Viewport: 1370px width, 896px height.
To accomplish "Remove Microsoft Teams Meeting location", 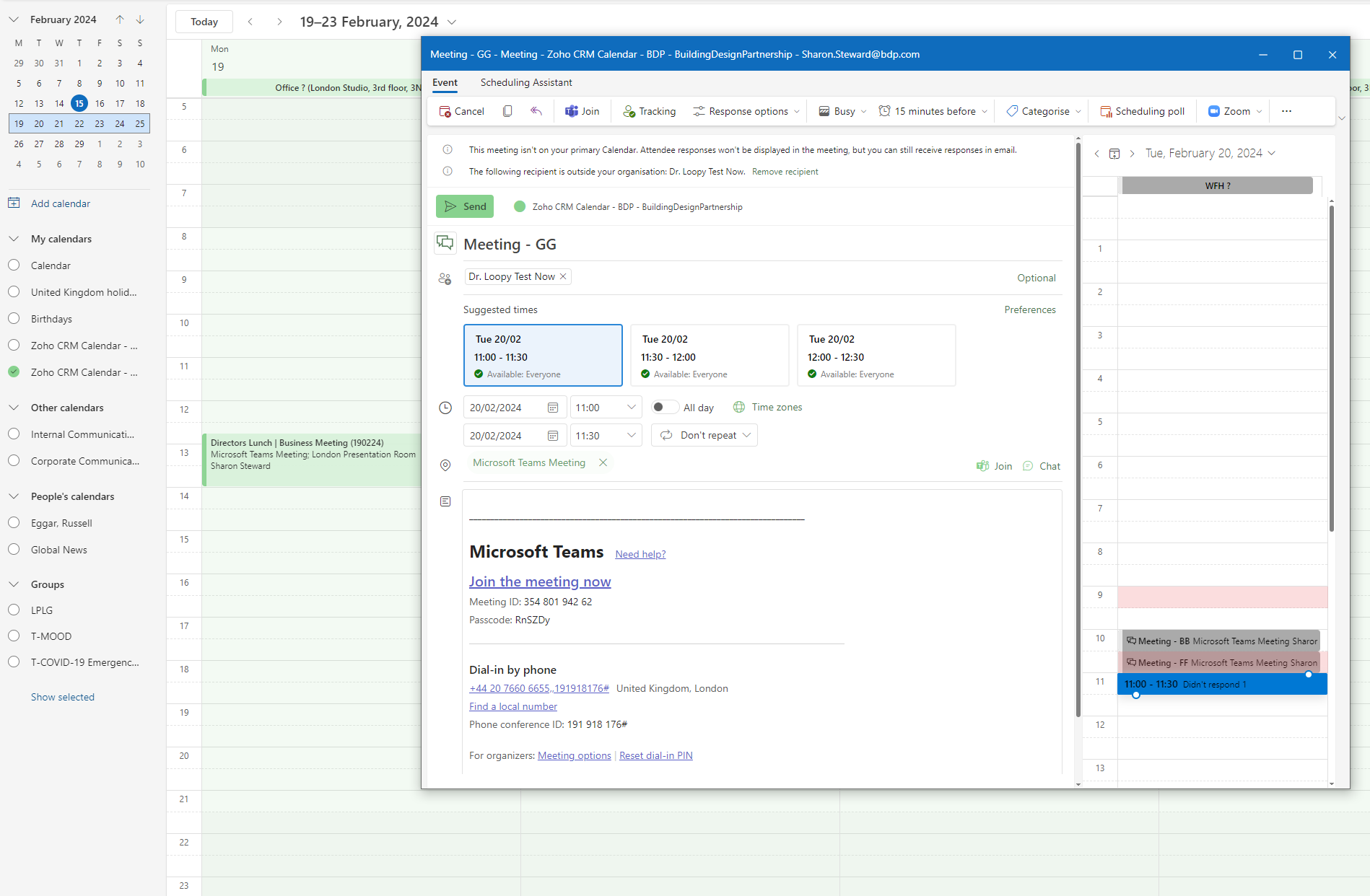I will click(x=603, y=462).
